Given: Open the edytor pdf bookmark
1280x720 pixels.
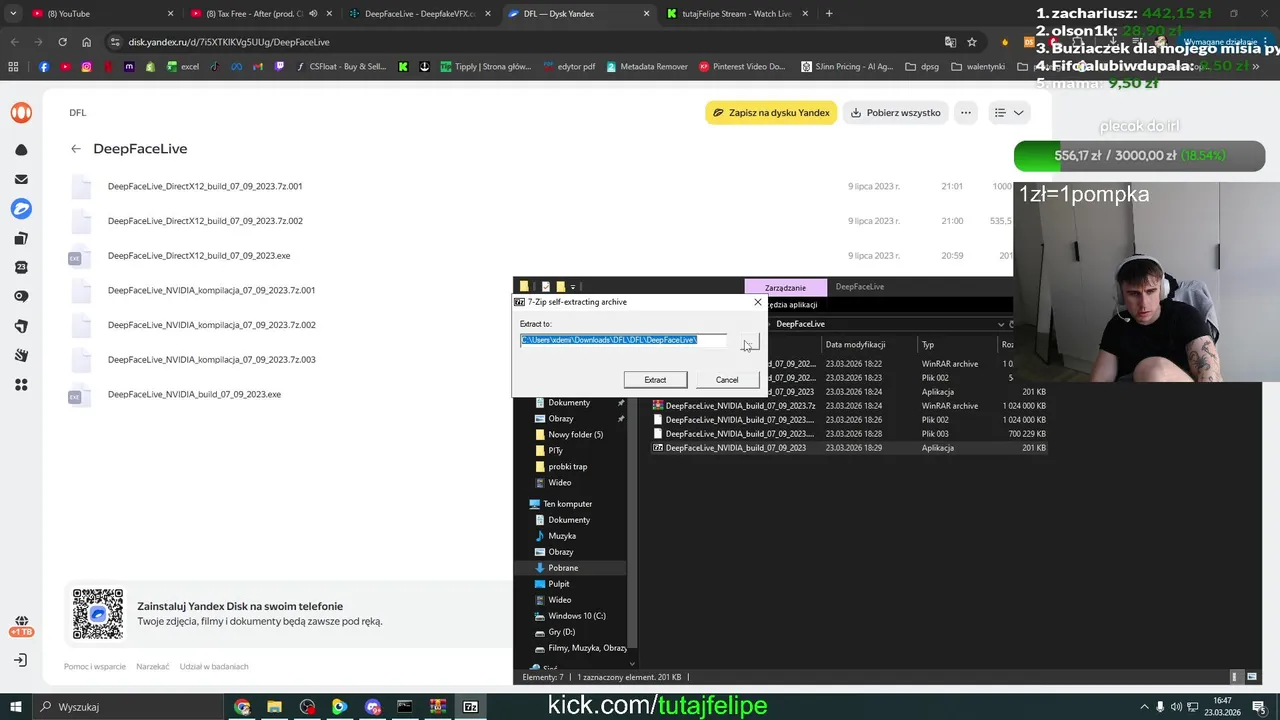Looking at the screenshot, I should 569,67.
